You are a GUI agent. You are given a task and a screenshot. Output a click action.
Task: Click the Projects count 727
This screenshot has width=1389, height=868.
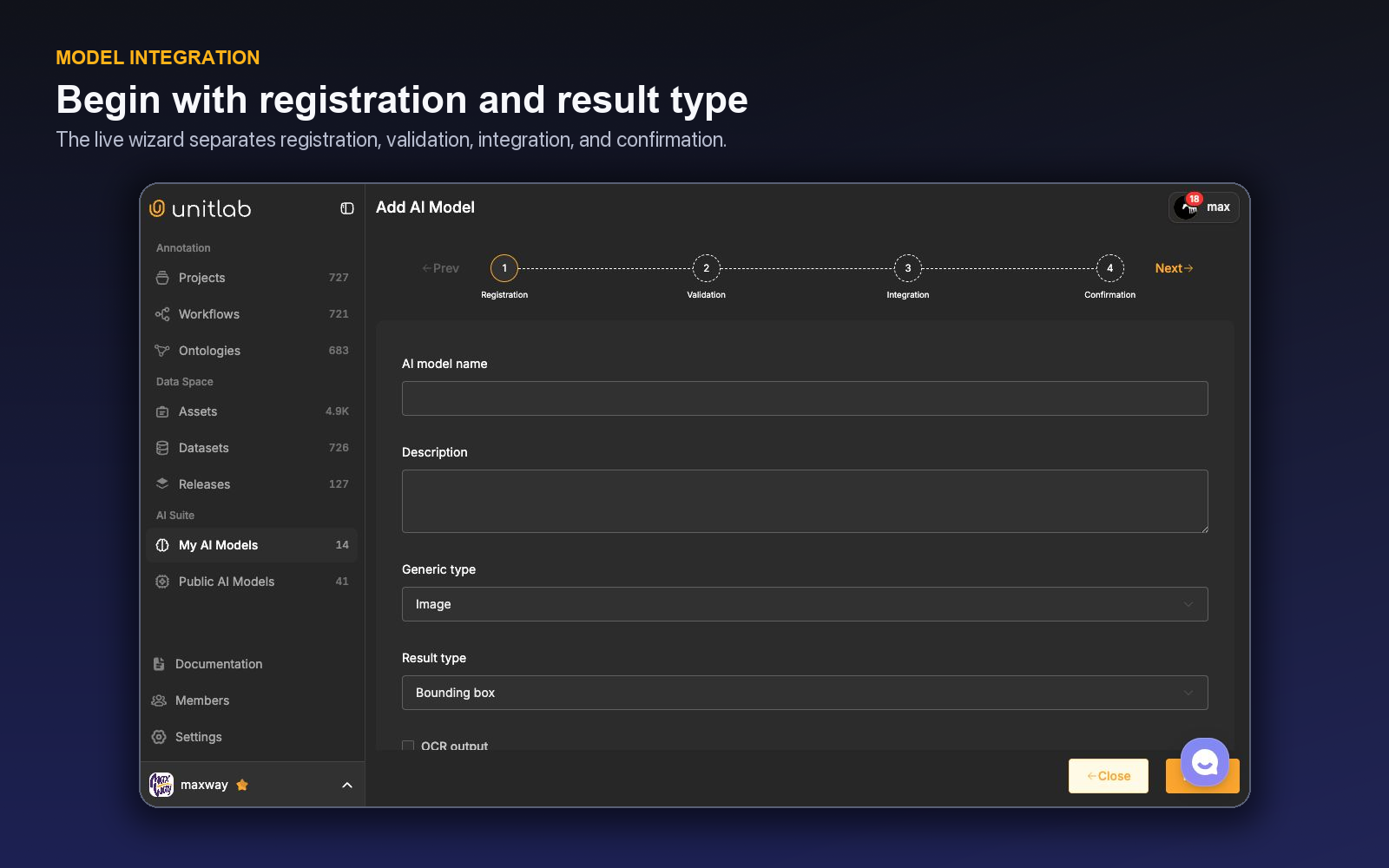pos(339,278)
